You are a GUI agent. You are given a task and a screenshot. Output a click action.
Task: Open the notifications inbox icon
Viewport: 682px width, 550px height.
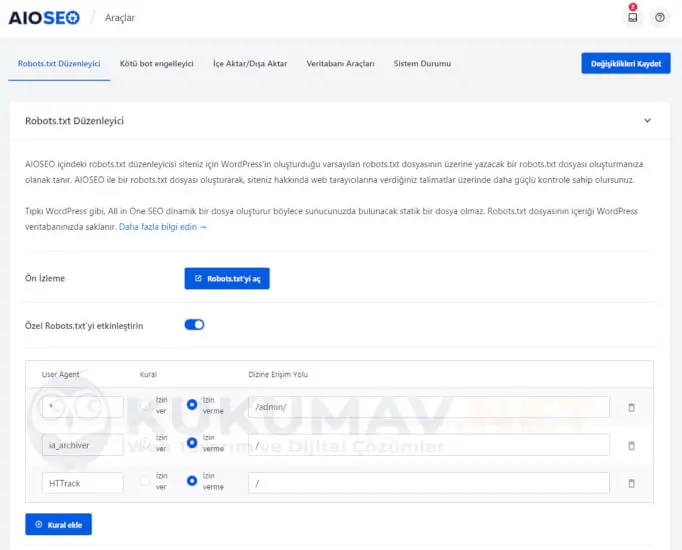pyautogui.click(x=633, y=17)
